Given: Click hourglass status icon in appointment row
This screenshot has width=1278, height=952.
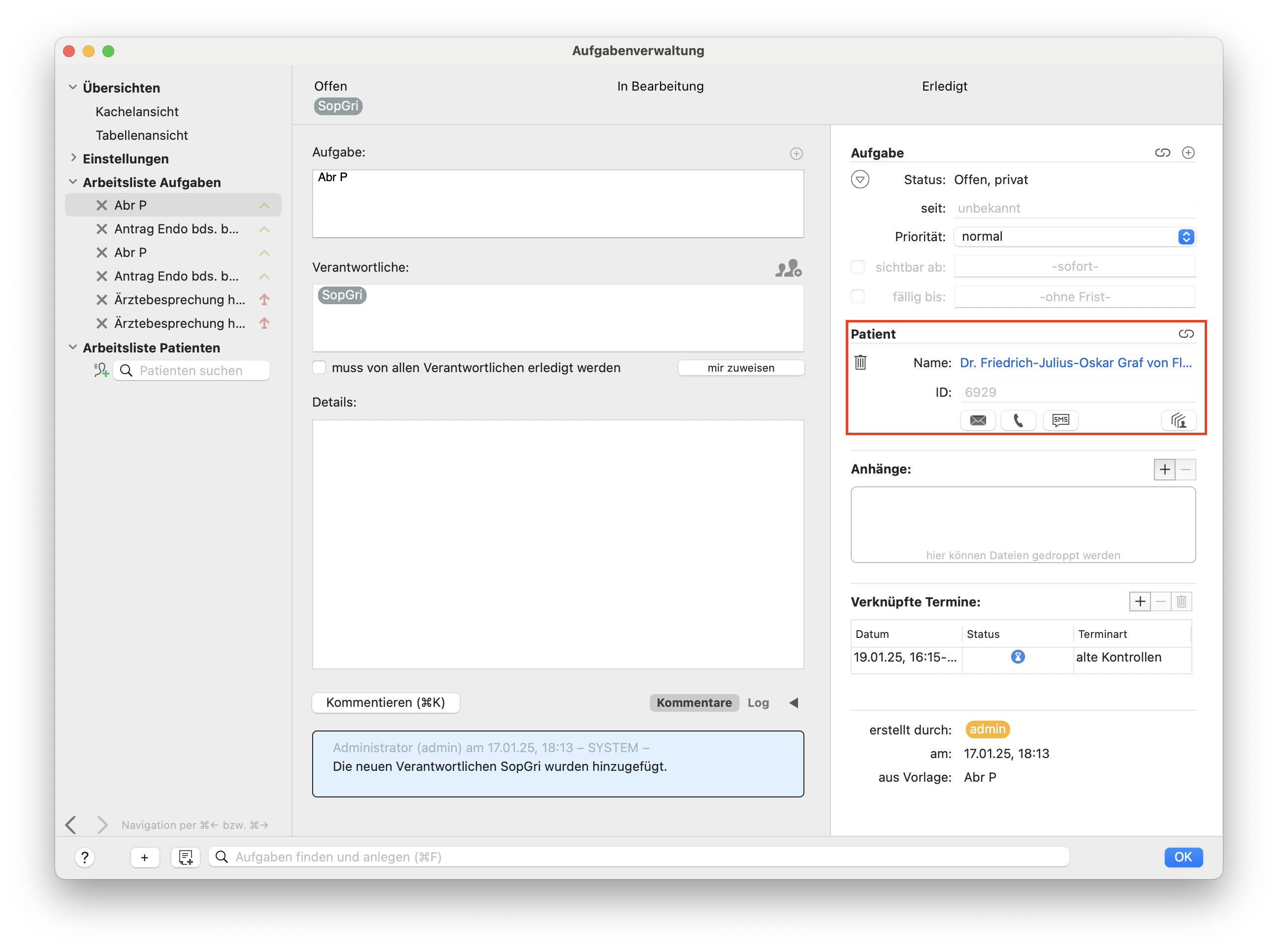Looking at the screenshot, I should coord(1018,657).
